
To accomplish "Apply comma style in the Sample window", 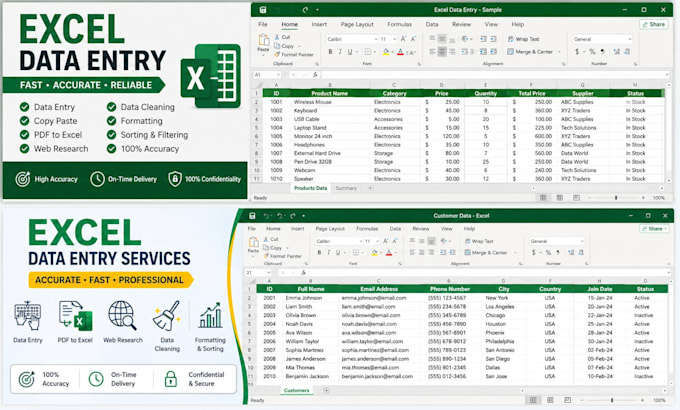I will [x=602, y=52].
